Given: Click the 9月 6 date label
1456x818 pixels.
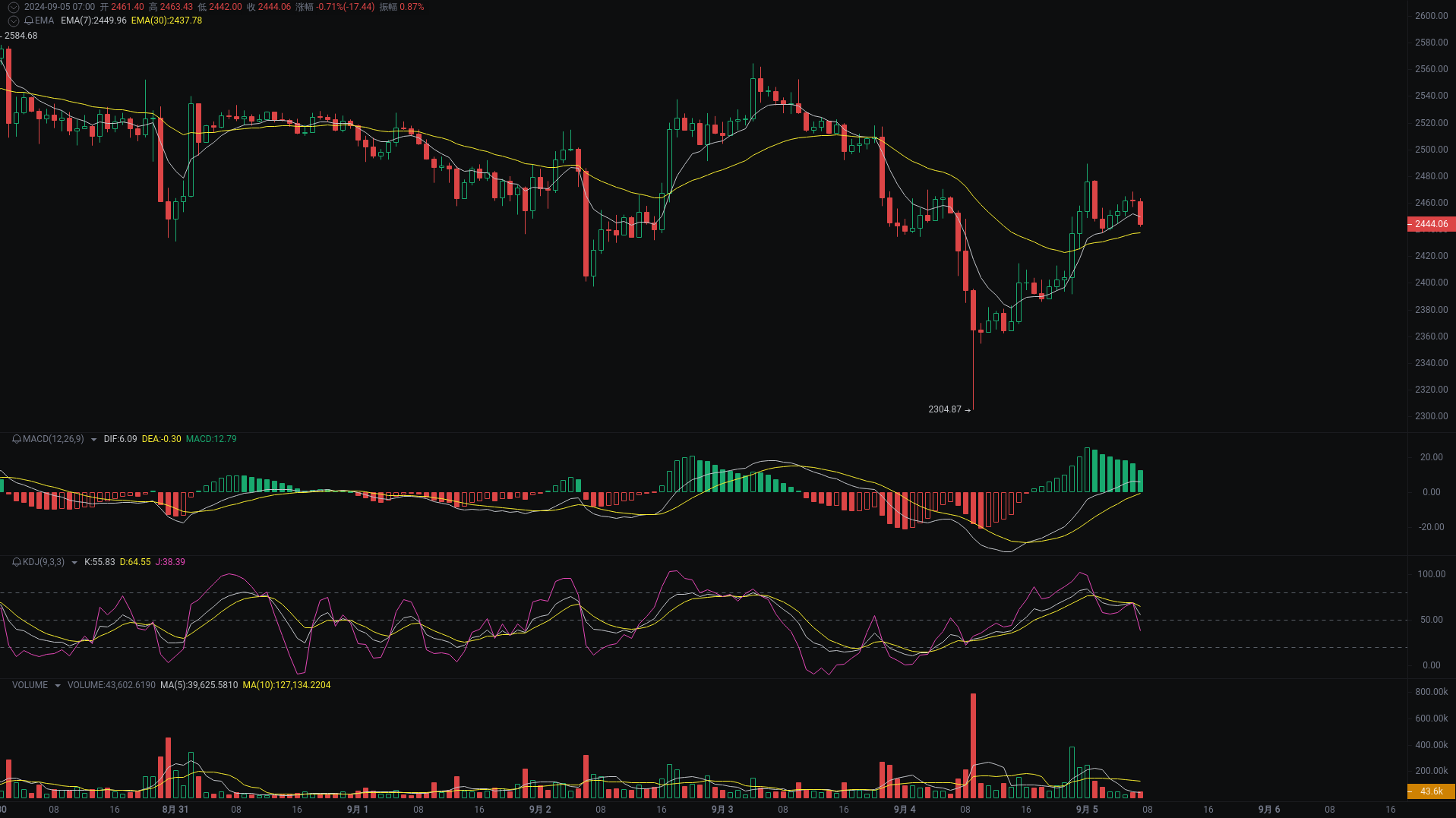Looking at the screenshot, I should [1269, 810].
